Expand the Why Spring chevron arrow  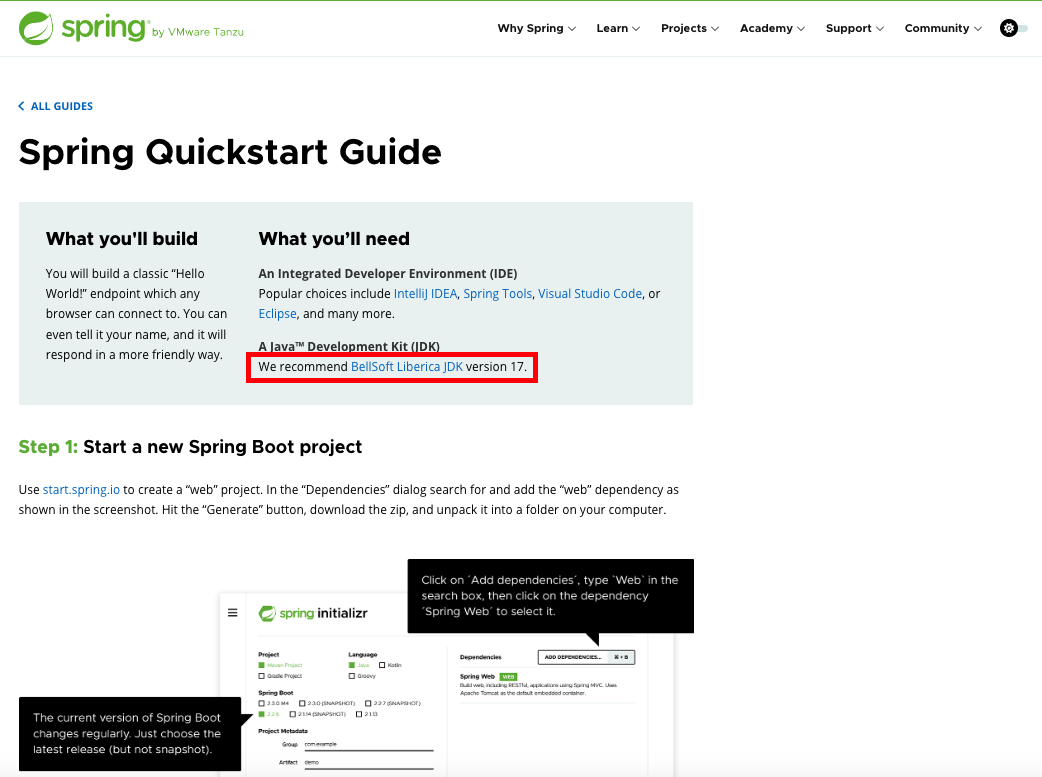tap(572, 29)
